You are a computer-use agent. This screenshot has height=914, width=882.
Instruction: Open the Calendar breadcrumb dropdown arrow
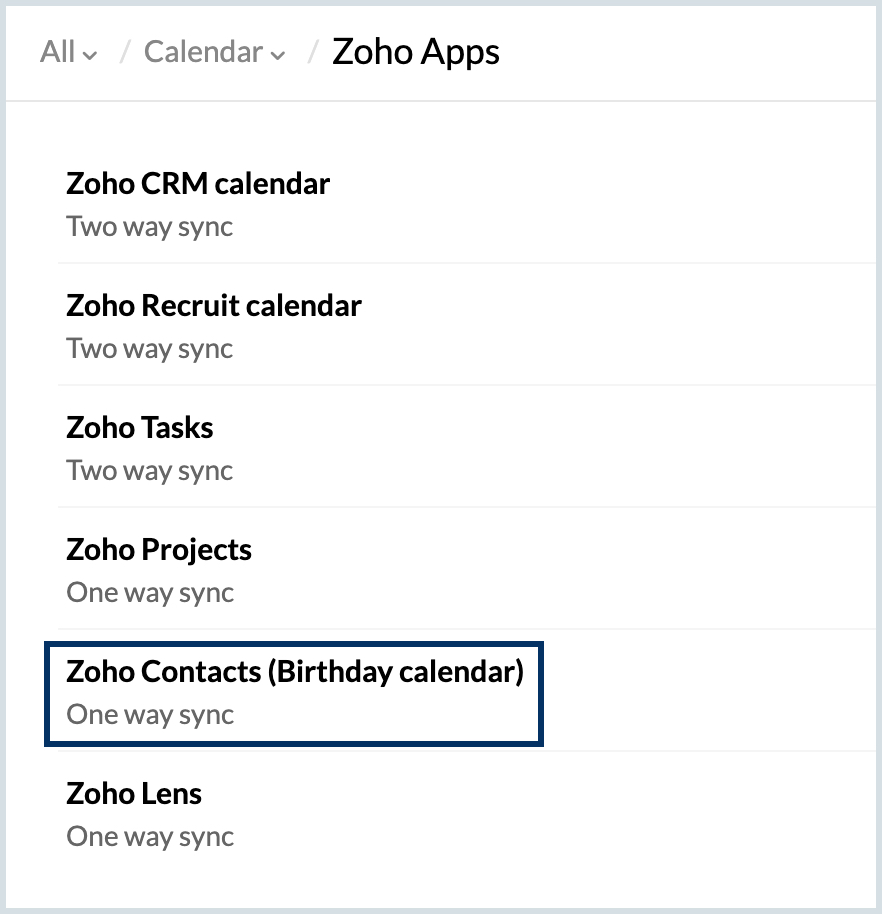277,55
